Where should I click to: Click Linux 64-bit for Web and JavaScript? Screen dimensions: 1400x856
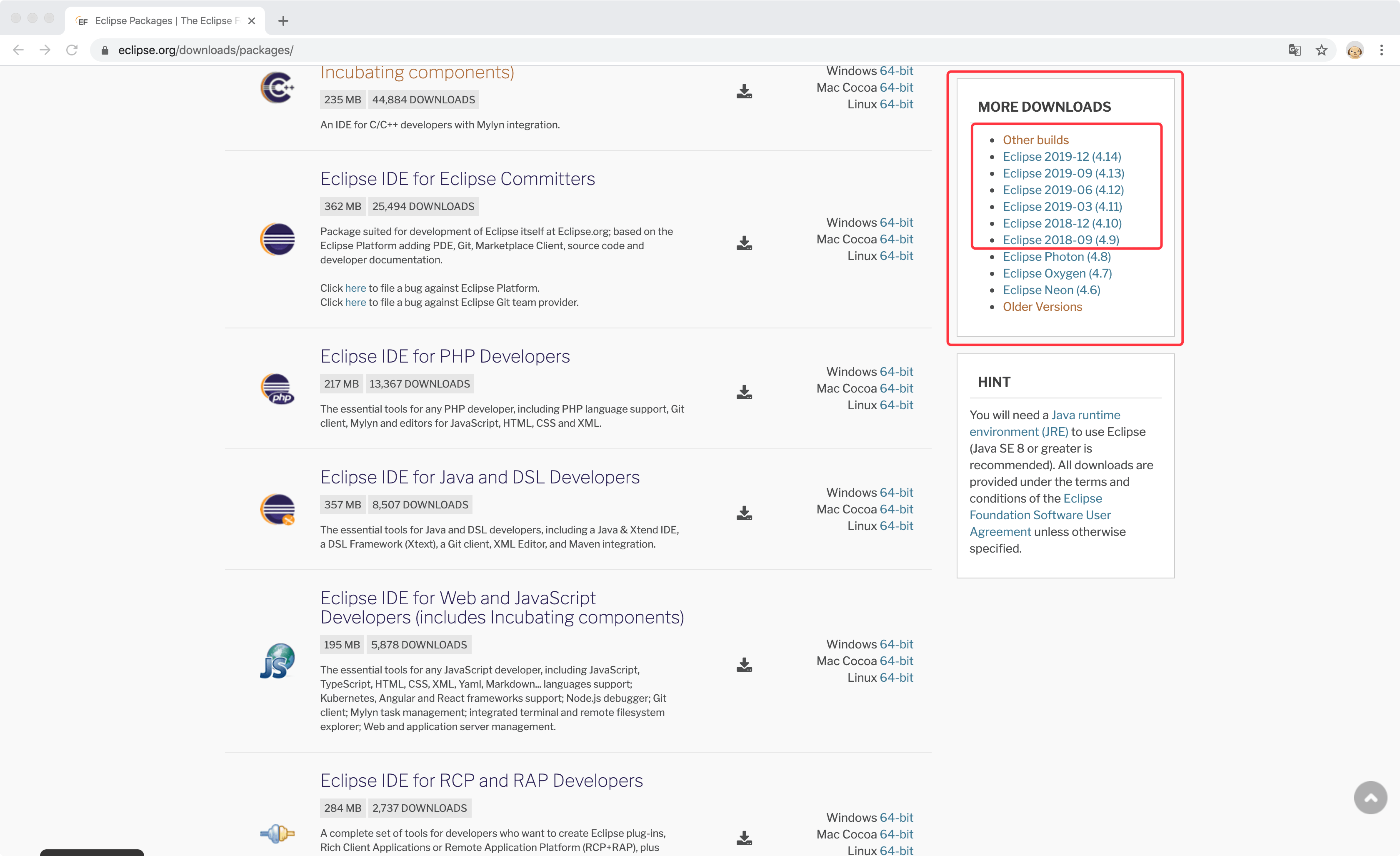pyautogui.click(x=896, y=678)
